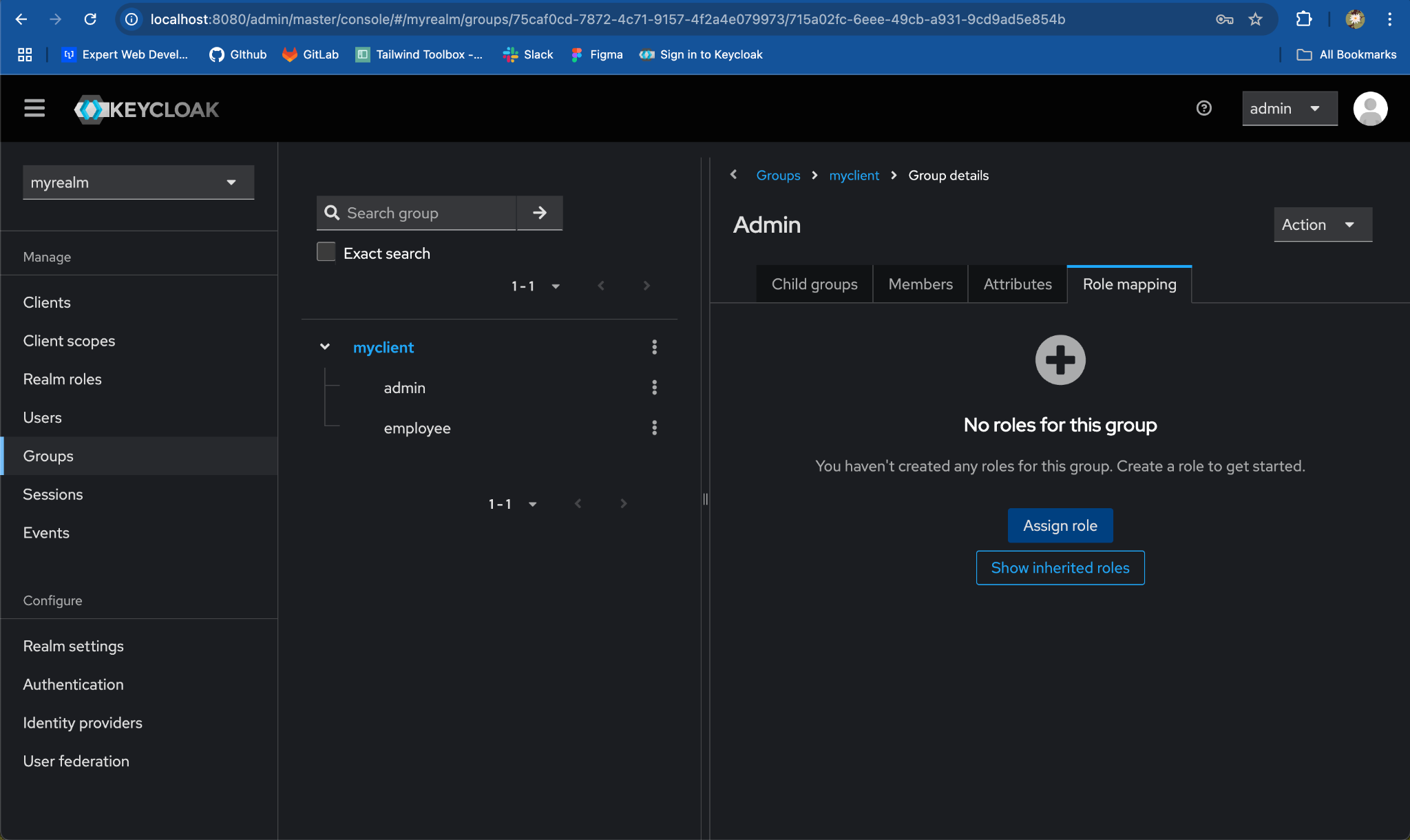Enable the Exact search checkbox
Image resolution: width=1410 pixels, height=840 pixels.
click(326, 252)
